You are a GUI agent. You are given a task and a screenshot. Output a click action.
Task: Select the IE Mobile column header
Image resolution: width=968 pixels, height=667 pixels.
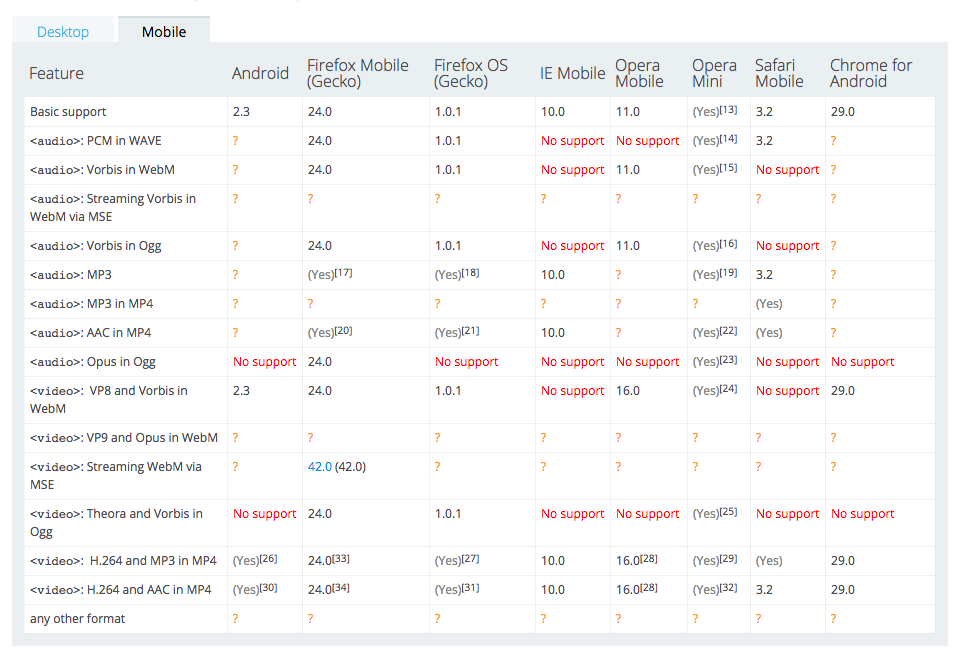coord(572,73)
